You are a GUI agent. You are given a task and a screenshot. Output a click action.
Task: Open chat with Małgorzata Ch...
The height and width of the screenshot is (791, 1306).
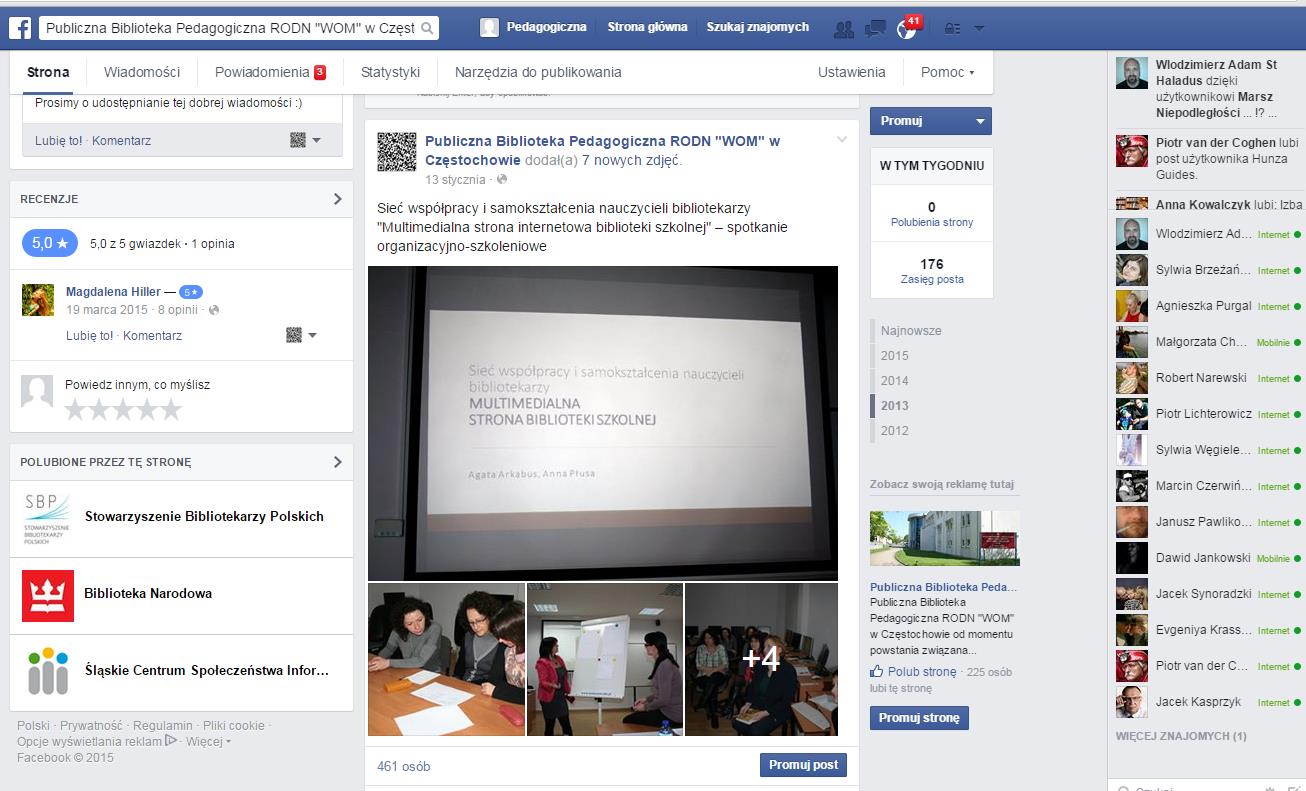[1209, 342]
